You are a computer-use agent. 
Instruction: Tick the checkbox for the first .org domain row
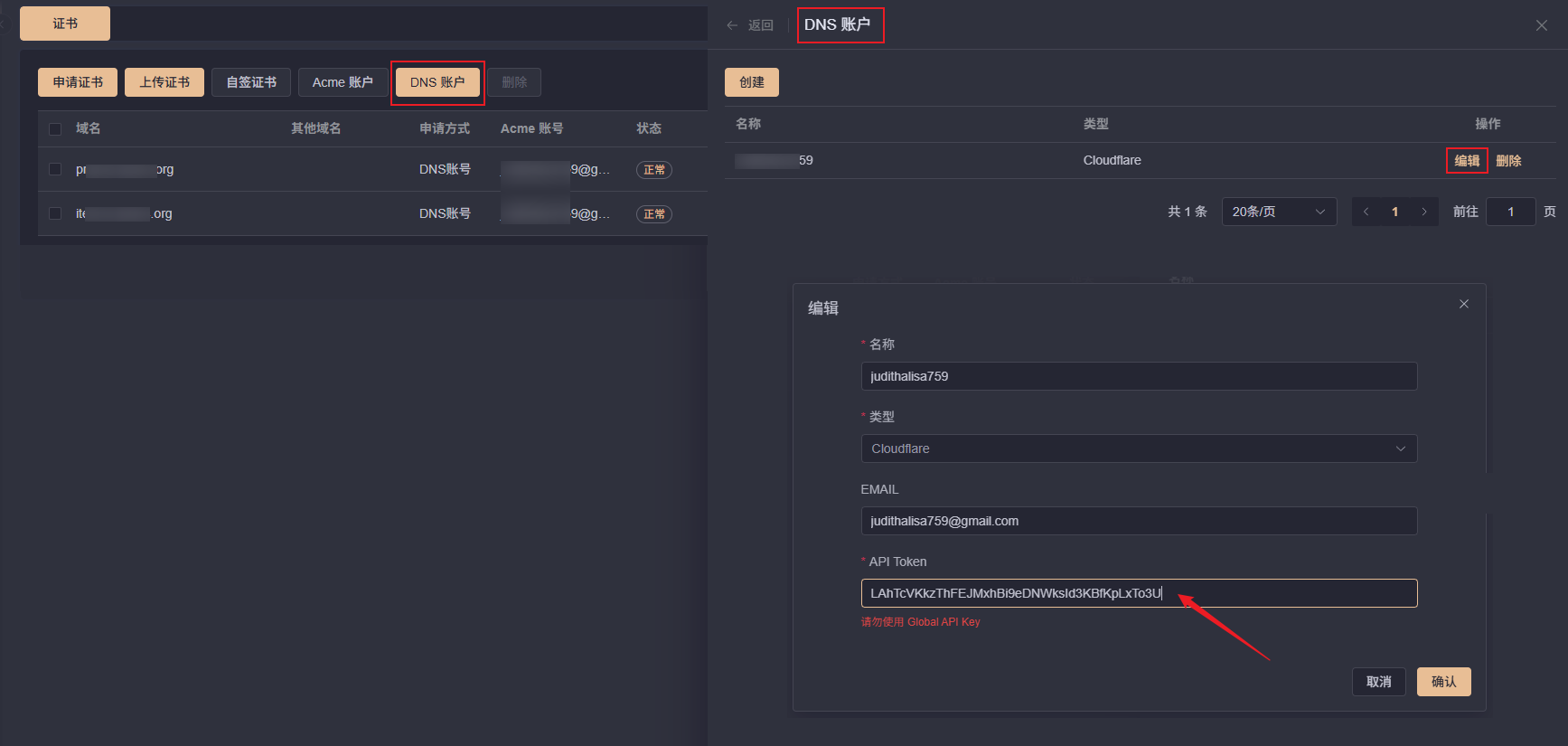pyautogui.click(x=55, y=169)
